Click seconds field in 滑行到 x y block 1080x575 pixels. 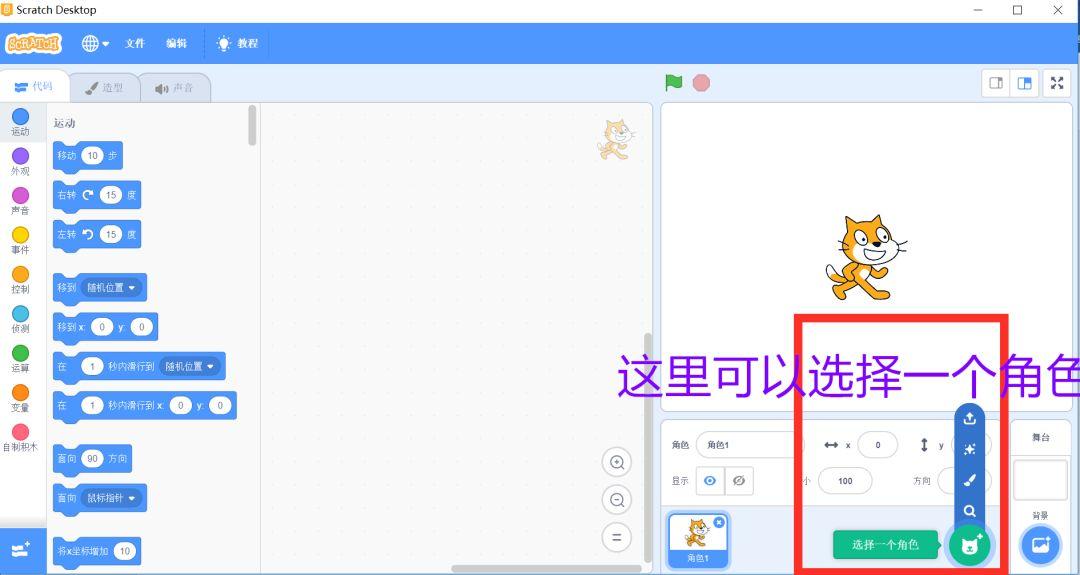[92, 406]
